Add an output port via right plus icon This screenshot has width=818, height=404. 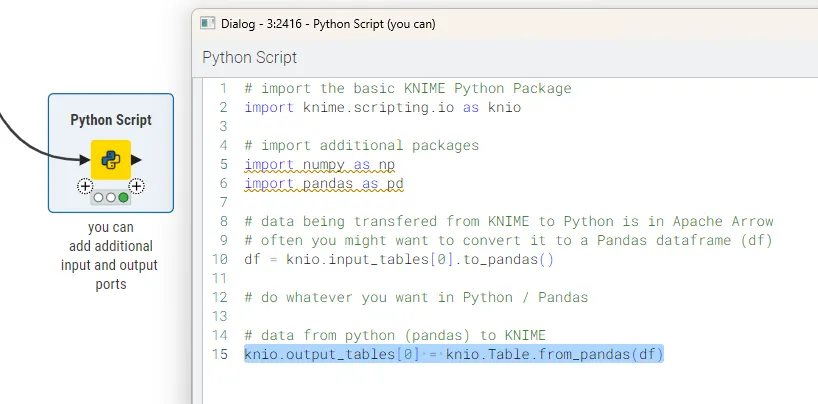point(137,186)
